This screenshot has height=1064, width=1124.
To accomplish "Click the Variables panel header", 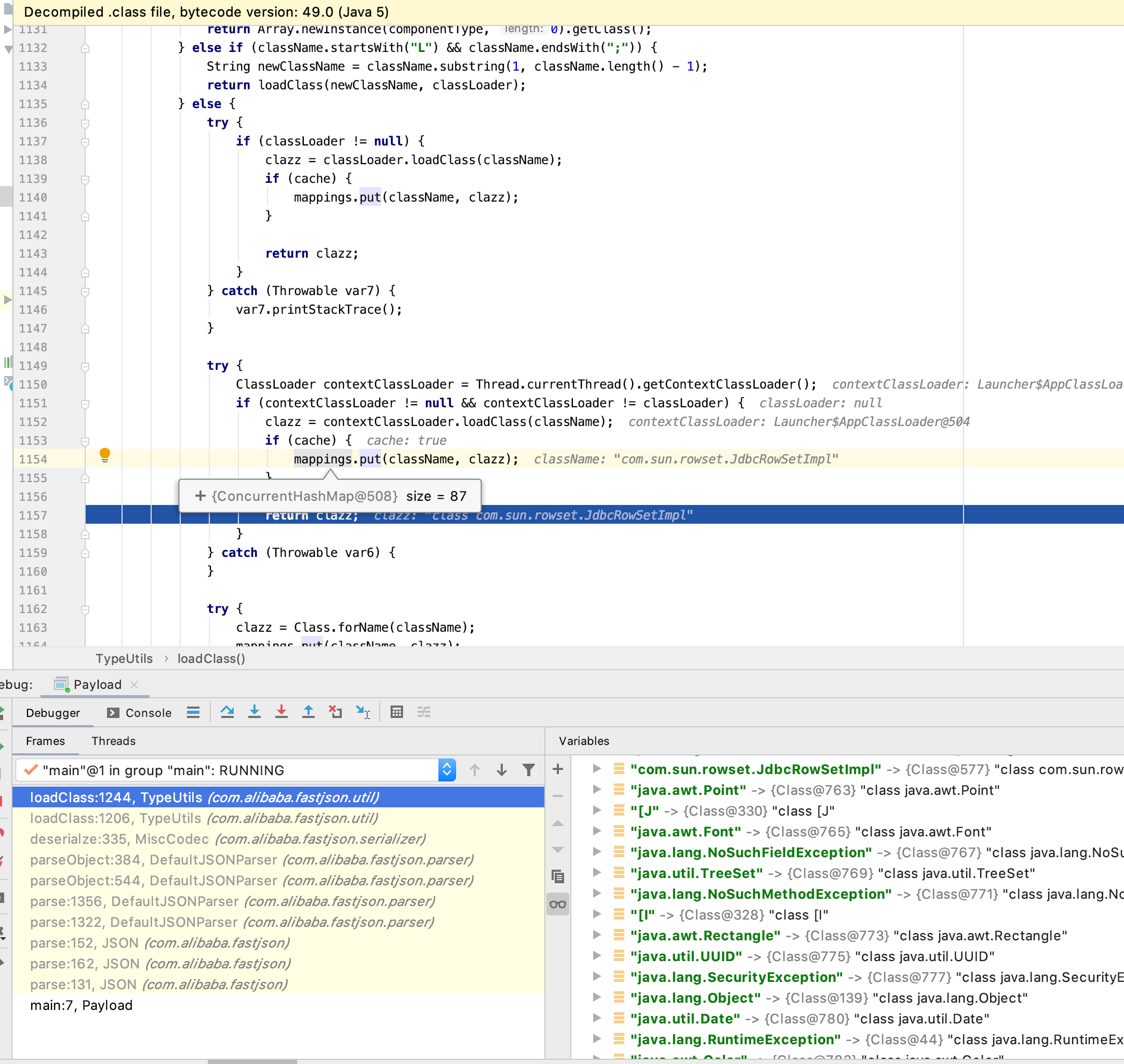I will 584,741.
